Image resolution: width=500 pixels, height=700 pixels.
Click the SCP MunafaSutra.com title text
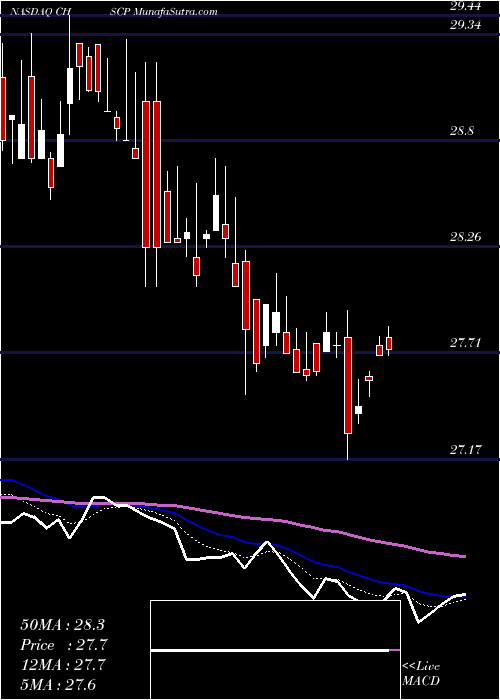coord(164,12)
